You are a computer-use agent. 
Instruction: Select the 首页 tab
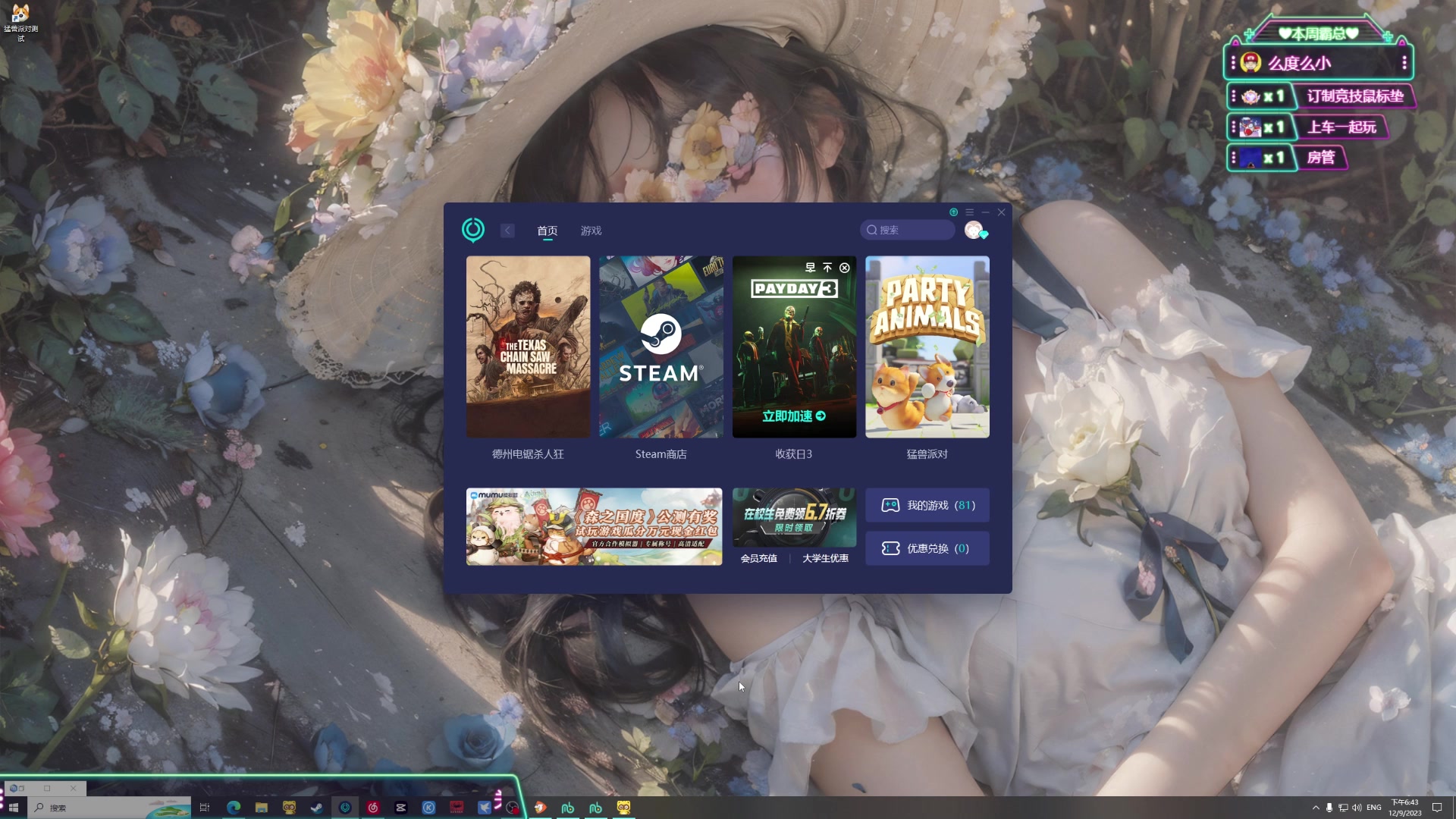[547, 231]
